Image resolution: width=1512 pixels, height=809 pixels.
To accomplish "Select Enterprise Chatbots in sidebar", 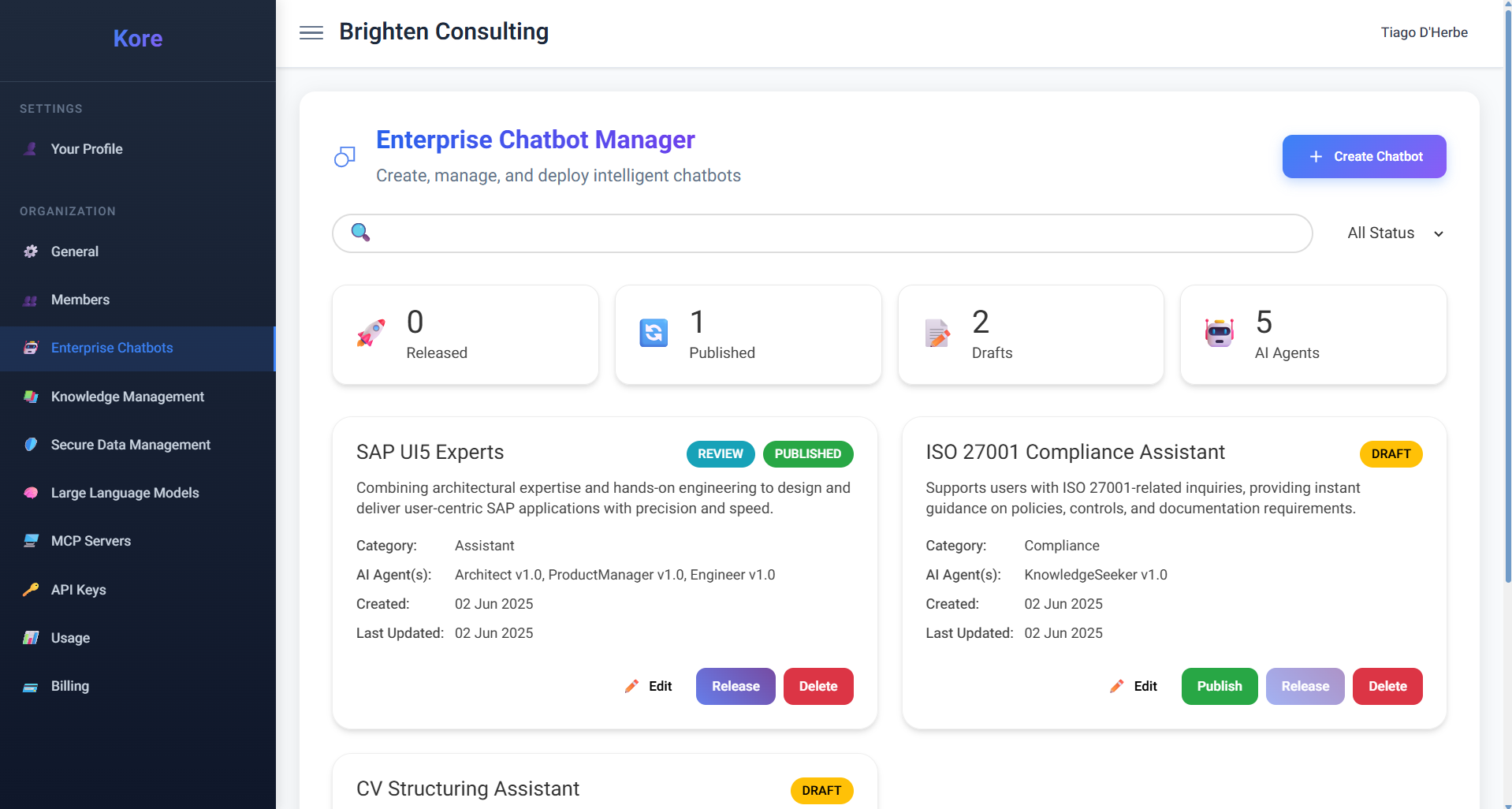I will (138, 348).
